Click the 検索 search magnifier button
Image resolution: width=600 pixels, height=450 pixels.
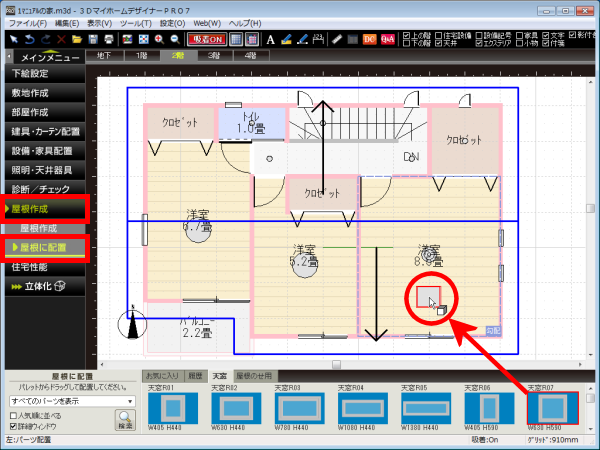125,419
